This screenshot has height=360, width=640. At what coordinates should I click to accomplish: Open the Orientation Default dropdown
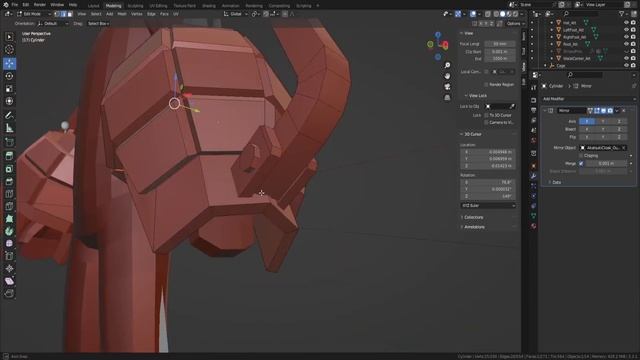53,24
